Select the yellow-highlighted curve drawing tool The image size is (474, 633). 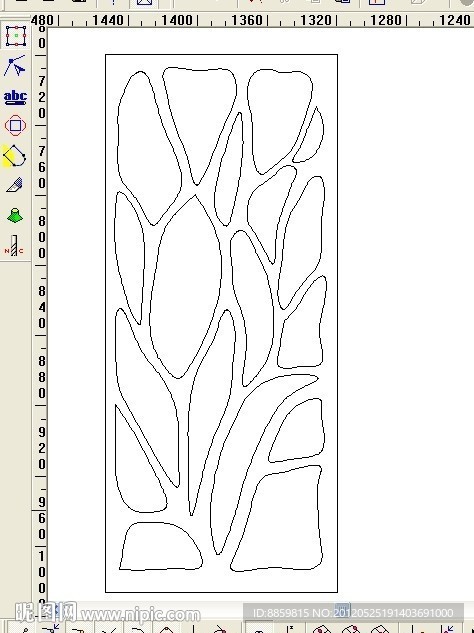click(14, 155)
